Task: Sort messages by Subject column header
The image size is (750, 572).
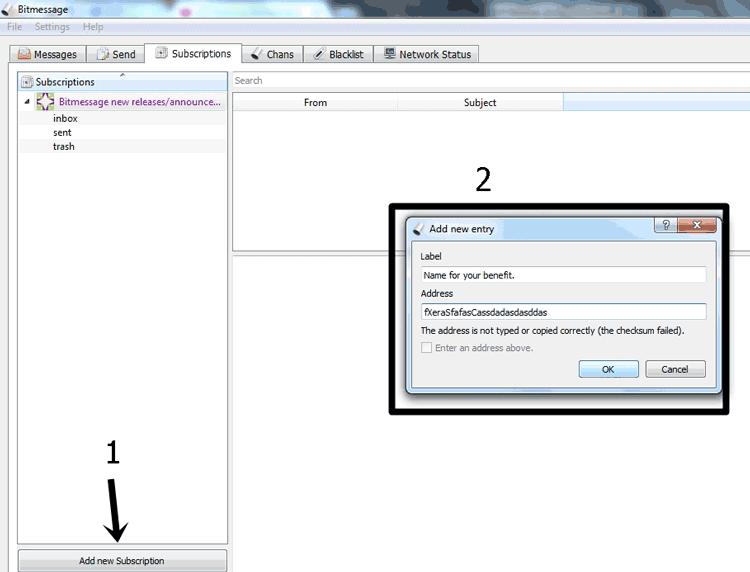Action: pos(480,102)
